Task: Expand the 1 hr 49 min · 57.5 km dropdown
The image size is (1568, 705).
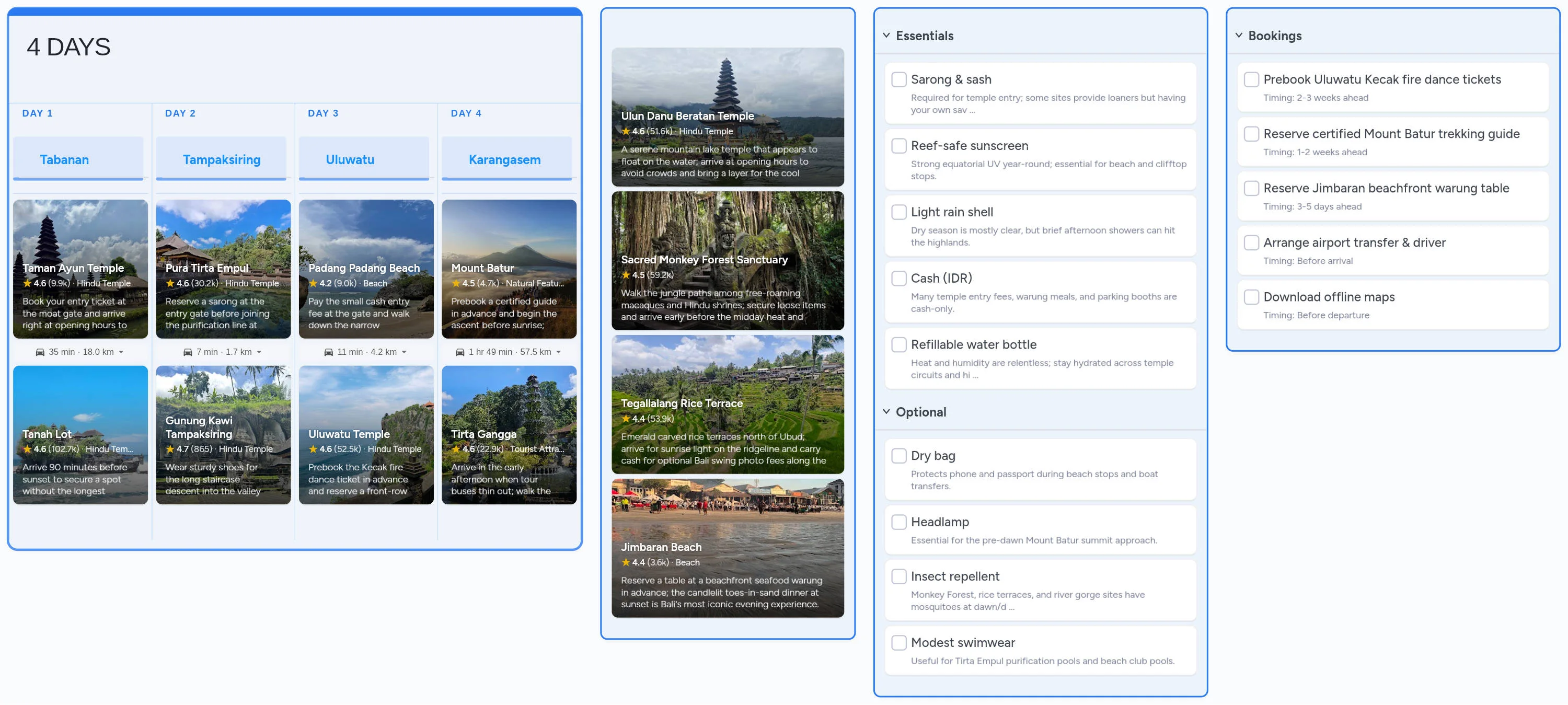Action: (x=559, y=352)
